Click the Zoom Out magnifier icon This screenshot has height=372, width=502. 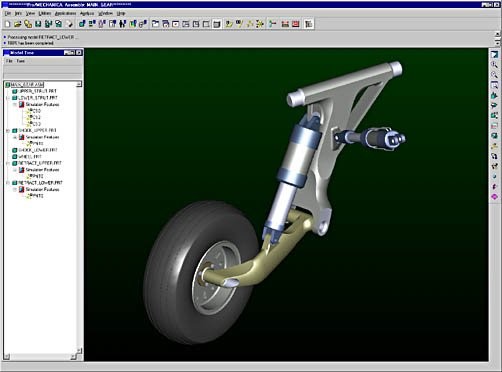point(494,75)
